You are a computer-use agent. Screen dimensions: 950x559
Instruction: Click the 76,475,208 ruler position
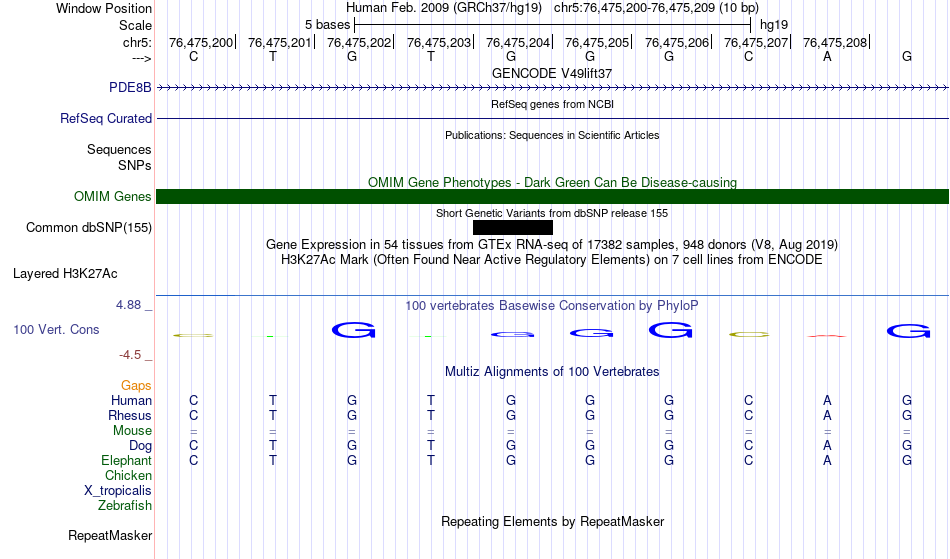[x=835, y=42]
